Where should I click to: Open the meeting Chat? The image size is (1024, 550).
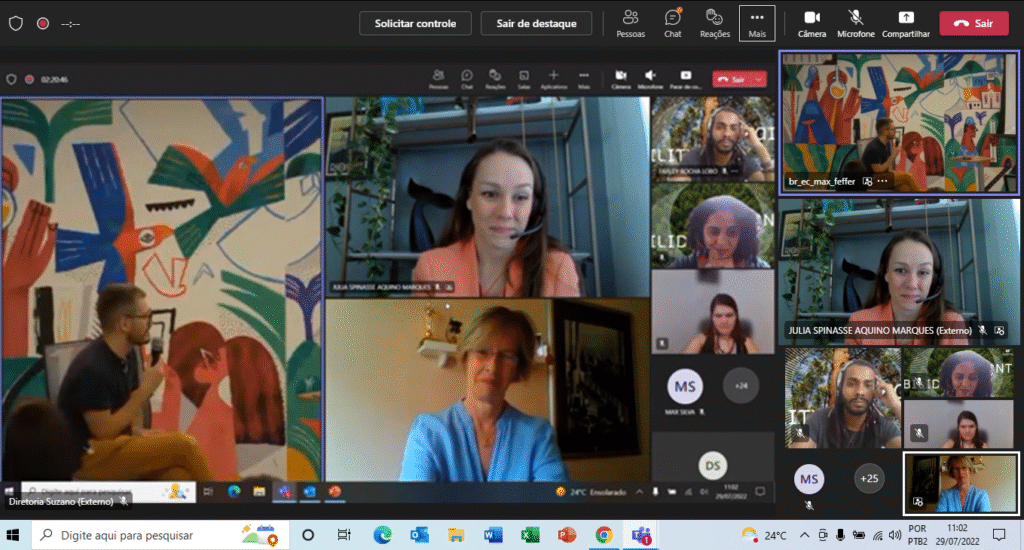click(673, 23)
